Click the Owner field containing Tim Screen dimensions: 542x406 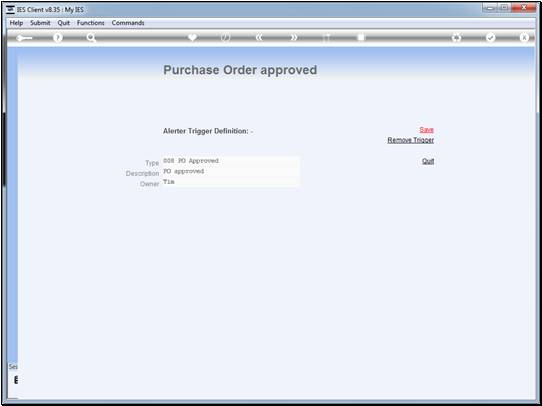[x=231, y=182]
